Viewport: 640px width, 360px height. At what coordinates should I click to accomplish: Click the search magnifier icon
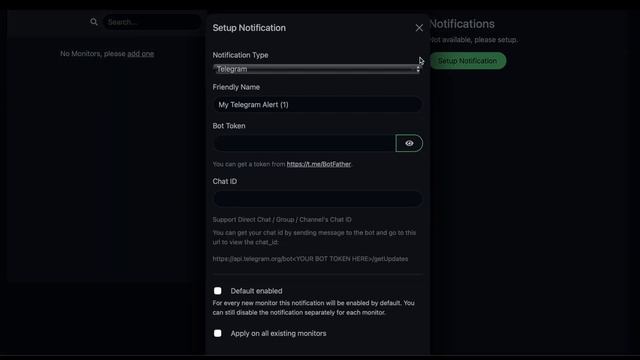pos(94,22)
